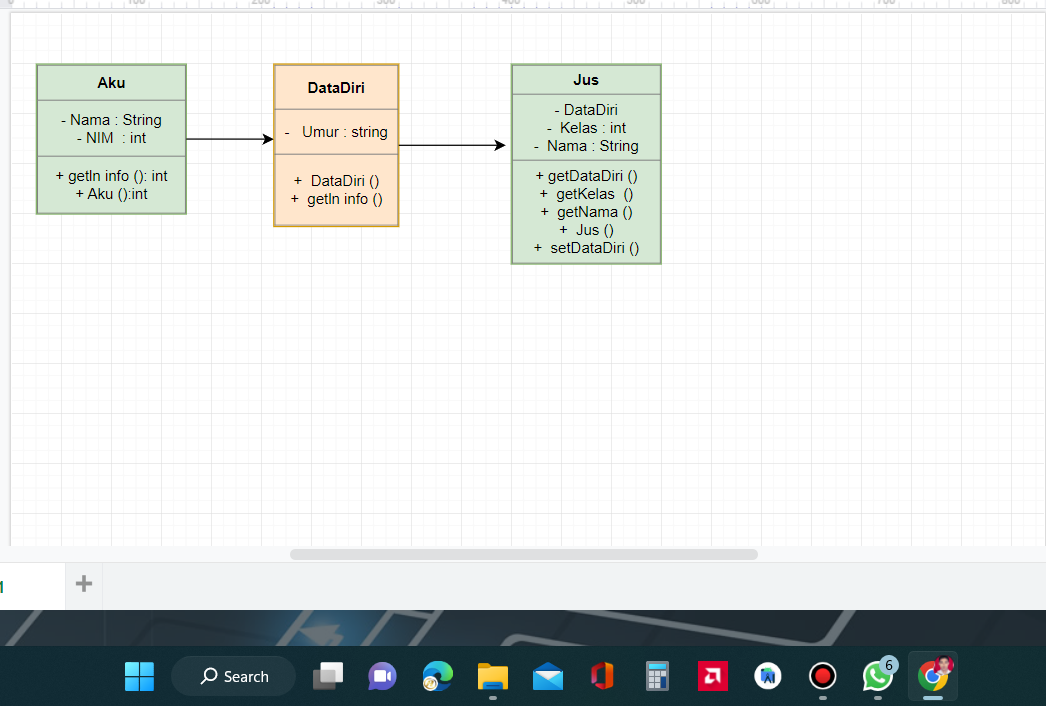Open the screen recorder app
Image resolution: width=1046 pixels, height=706 pixels.
[x=822, y=676]
